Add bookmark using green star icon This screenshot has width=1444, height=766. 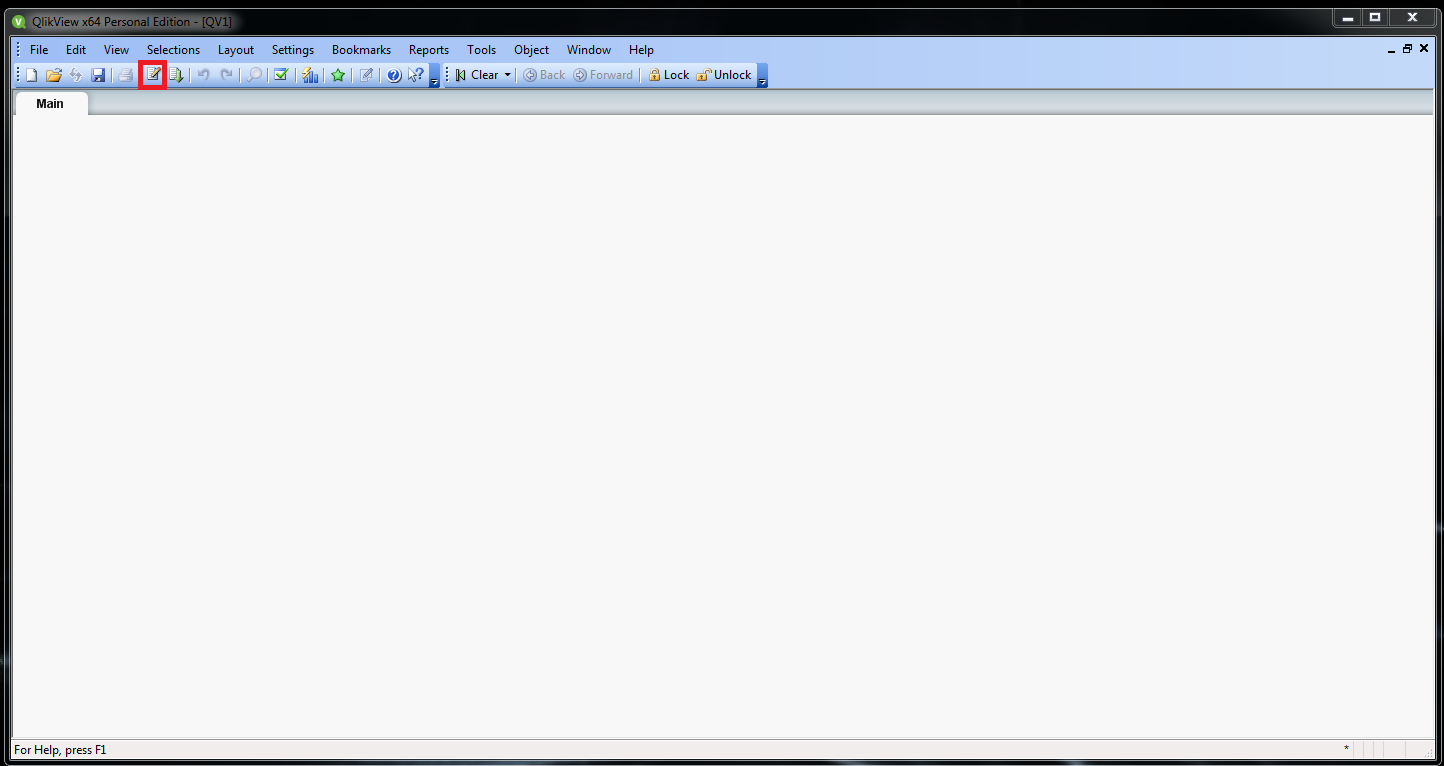(x=338, y=75)
